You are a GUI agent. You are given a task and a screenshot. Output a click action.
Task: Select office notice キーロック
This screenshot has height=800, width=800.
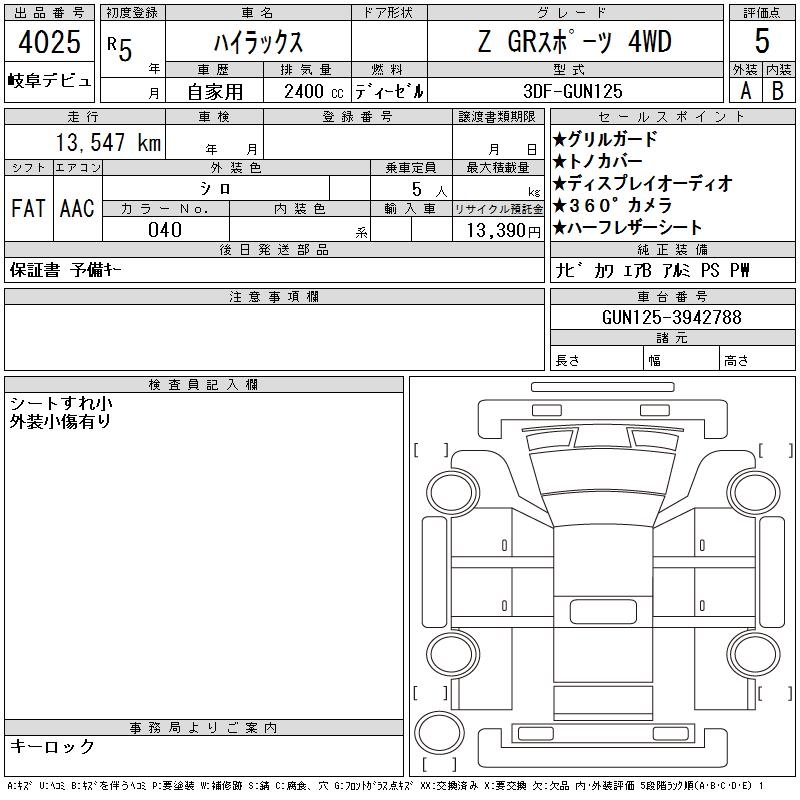point(52,746)
